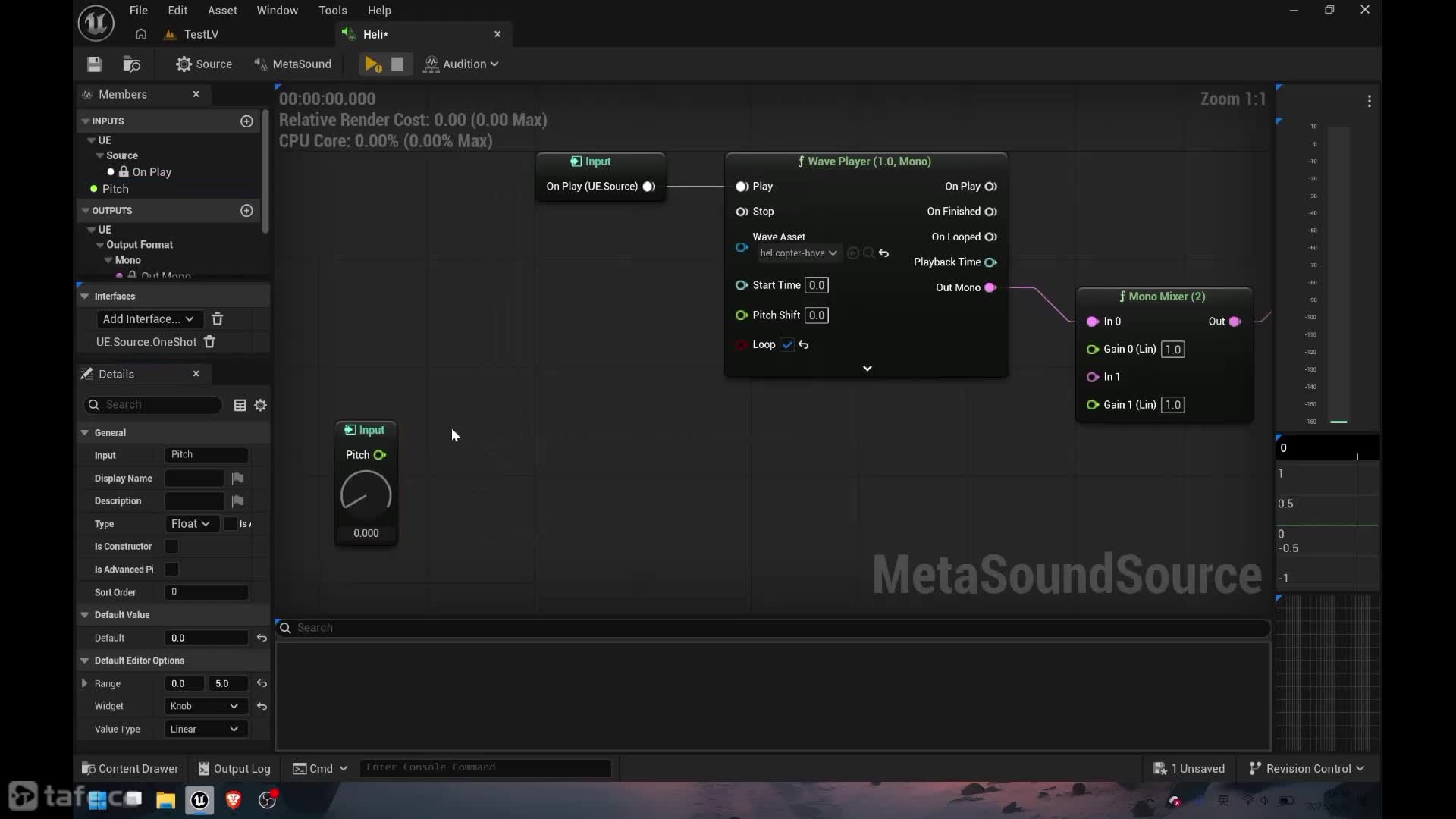Collapse the Interfaces section
The width and height of the screenshot is (1456, 819).
click(85, 297)
